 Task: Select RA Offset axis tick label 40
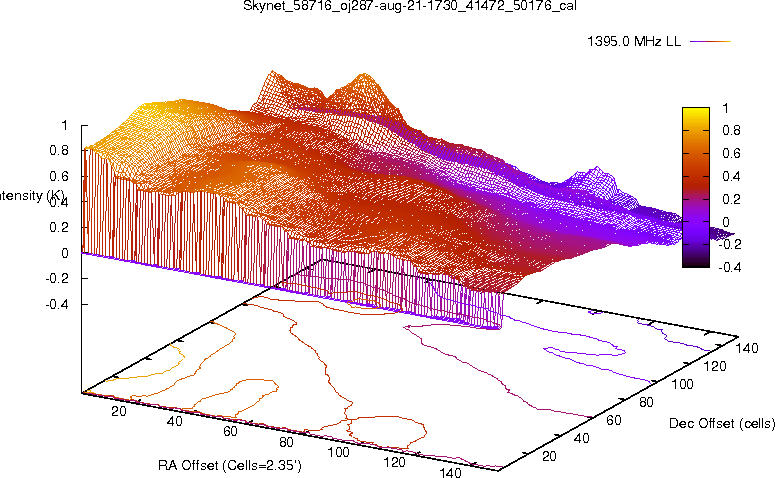pyautogui.click(x=174, y=421)
